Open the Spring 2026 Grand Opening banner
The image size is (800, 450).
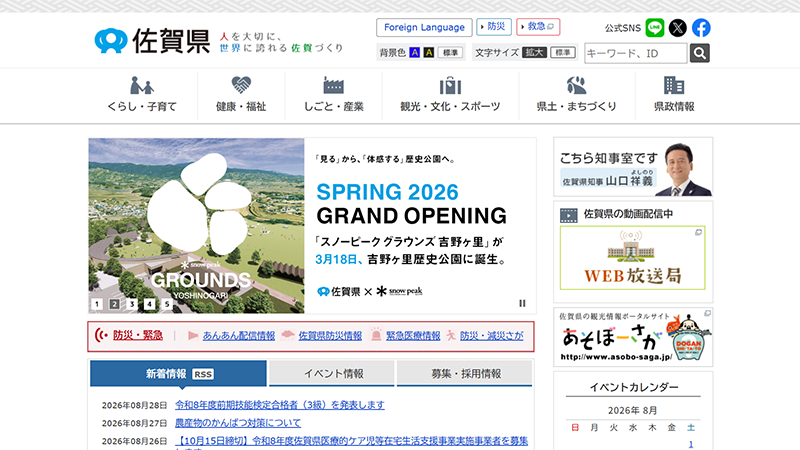click(x=312, y=226)
